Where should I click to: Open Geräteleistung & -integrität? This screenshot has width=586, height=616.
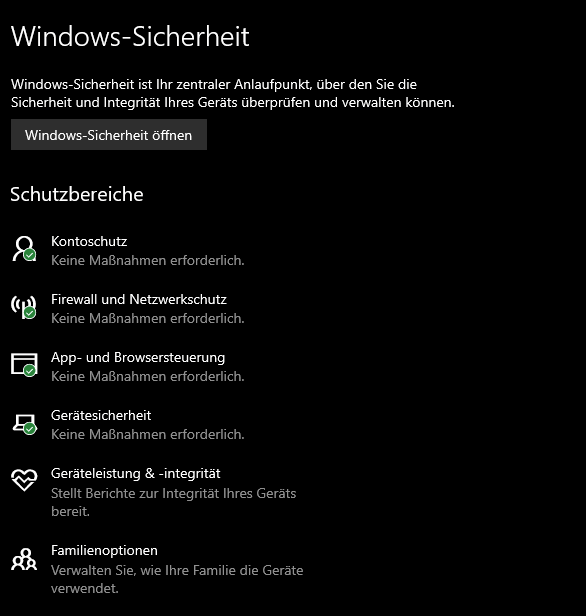[x=136, y=473]
